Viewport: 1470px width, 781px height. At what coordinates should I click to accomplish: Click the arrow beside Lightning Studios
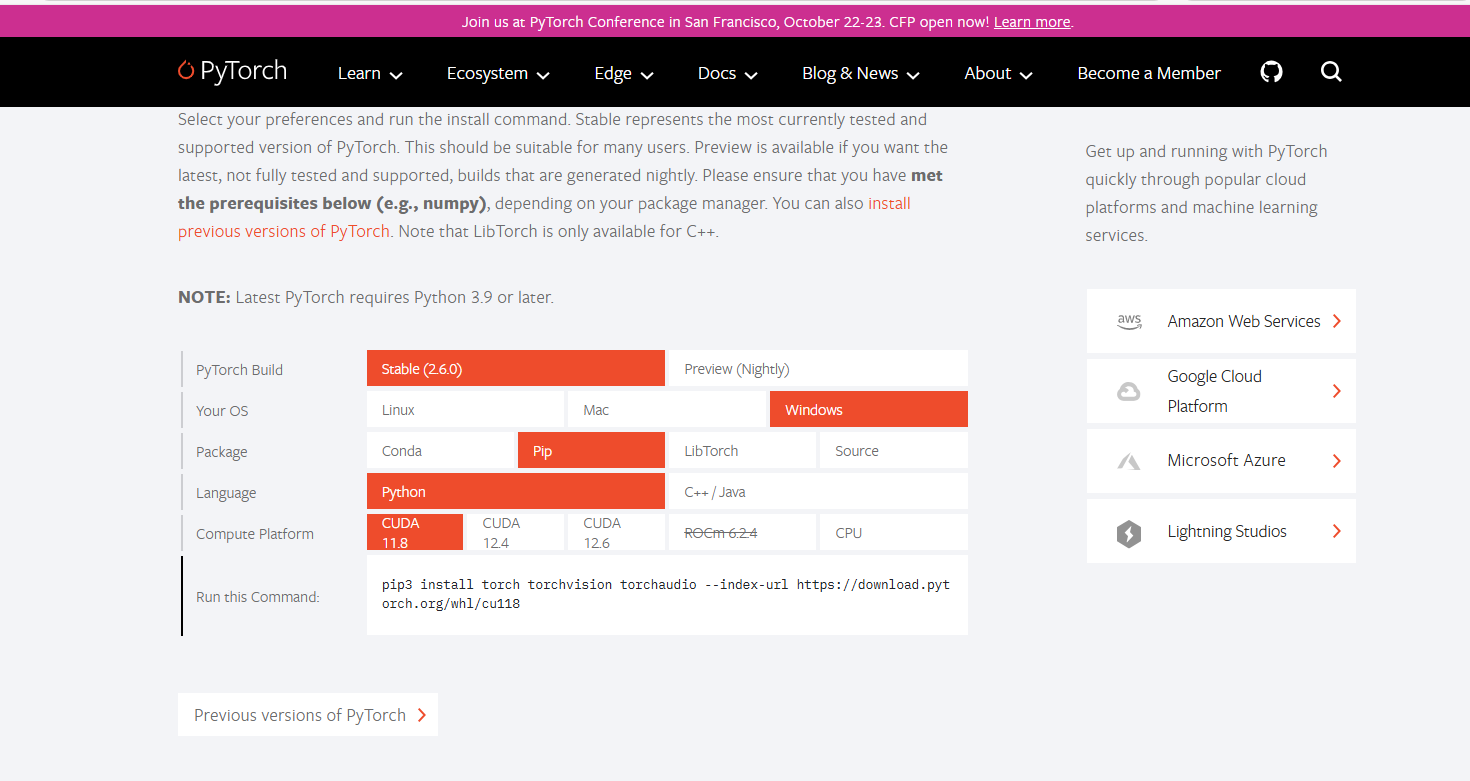(x=1337, y=531)
